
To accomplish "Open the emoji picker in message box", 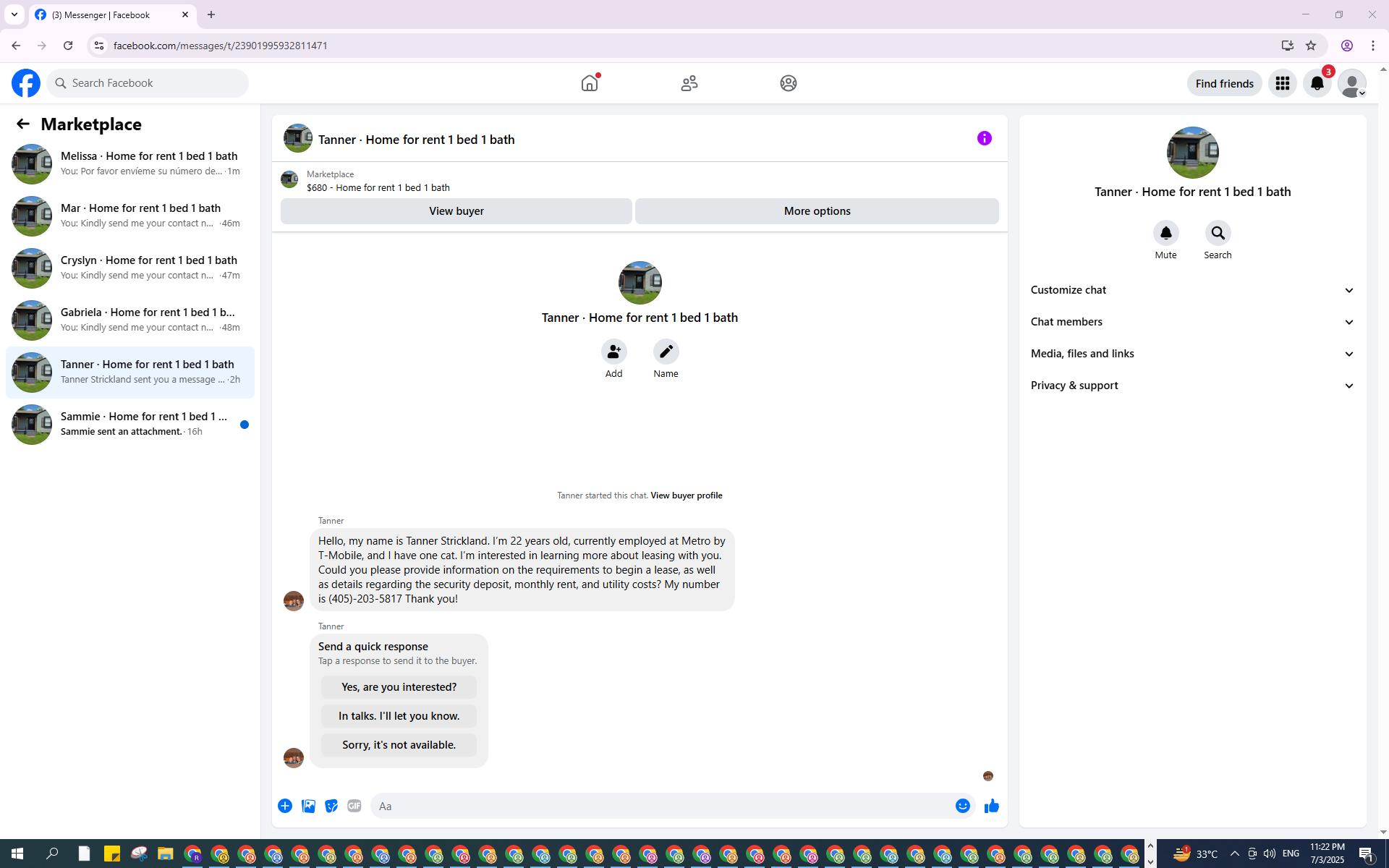I will (x=962, y=806).
